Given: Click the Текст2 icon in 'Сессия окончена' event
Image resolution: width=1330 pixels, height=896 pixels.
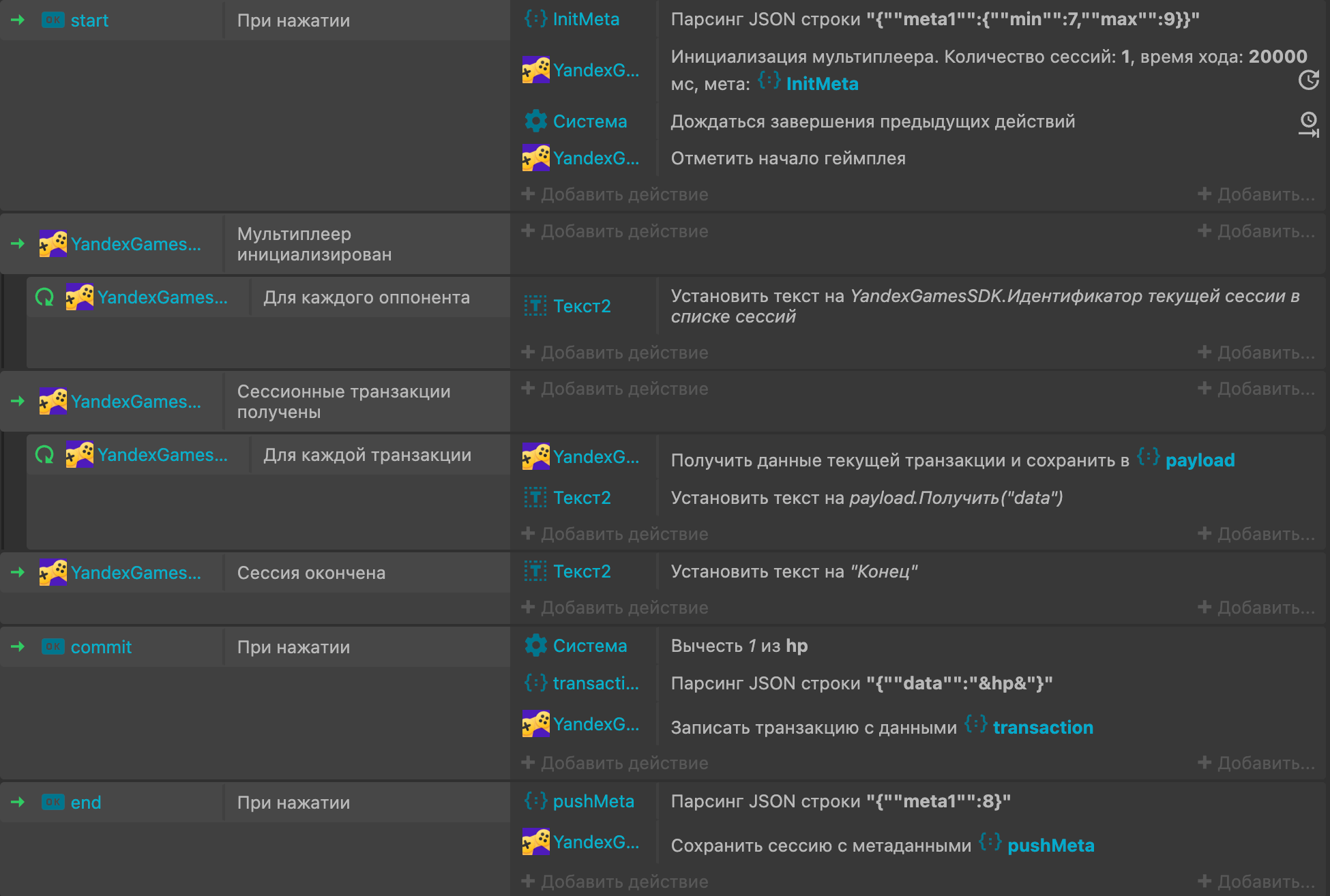Looking at the screenshot, I should pos(535,571).
